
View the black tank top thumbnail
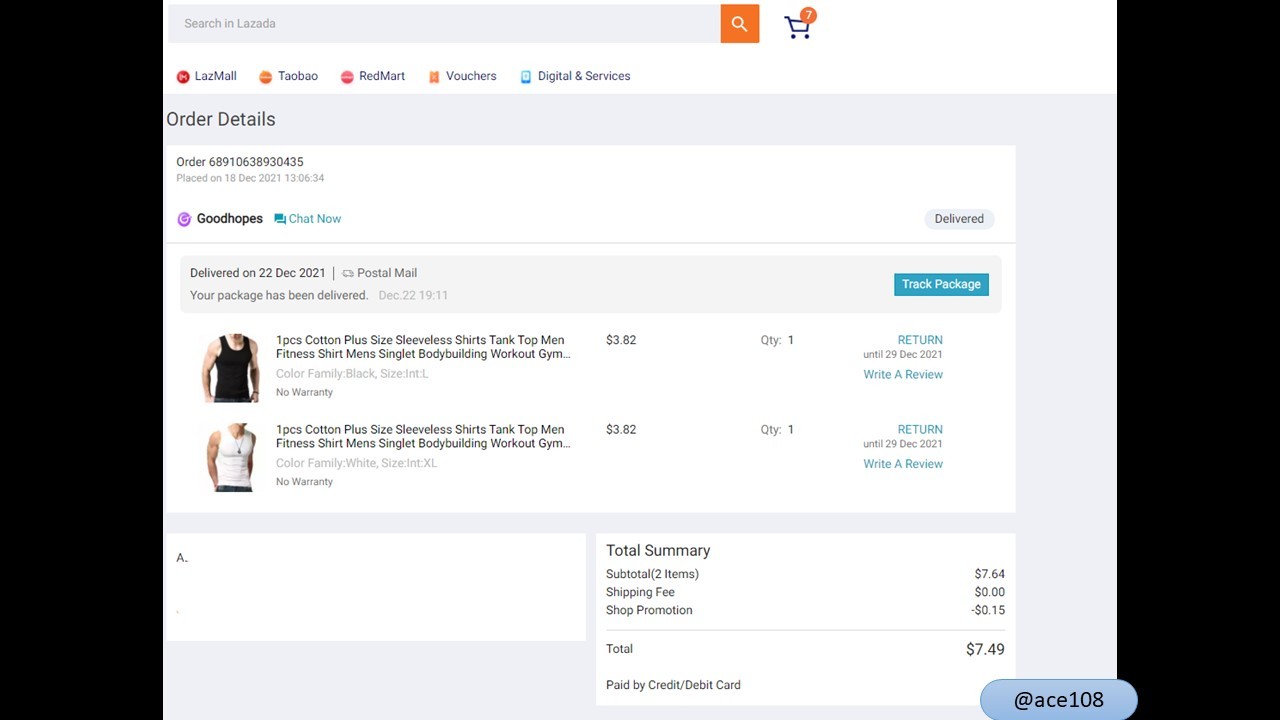coord(231,368)
